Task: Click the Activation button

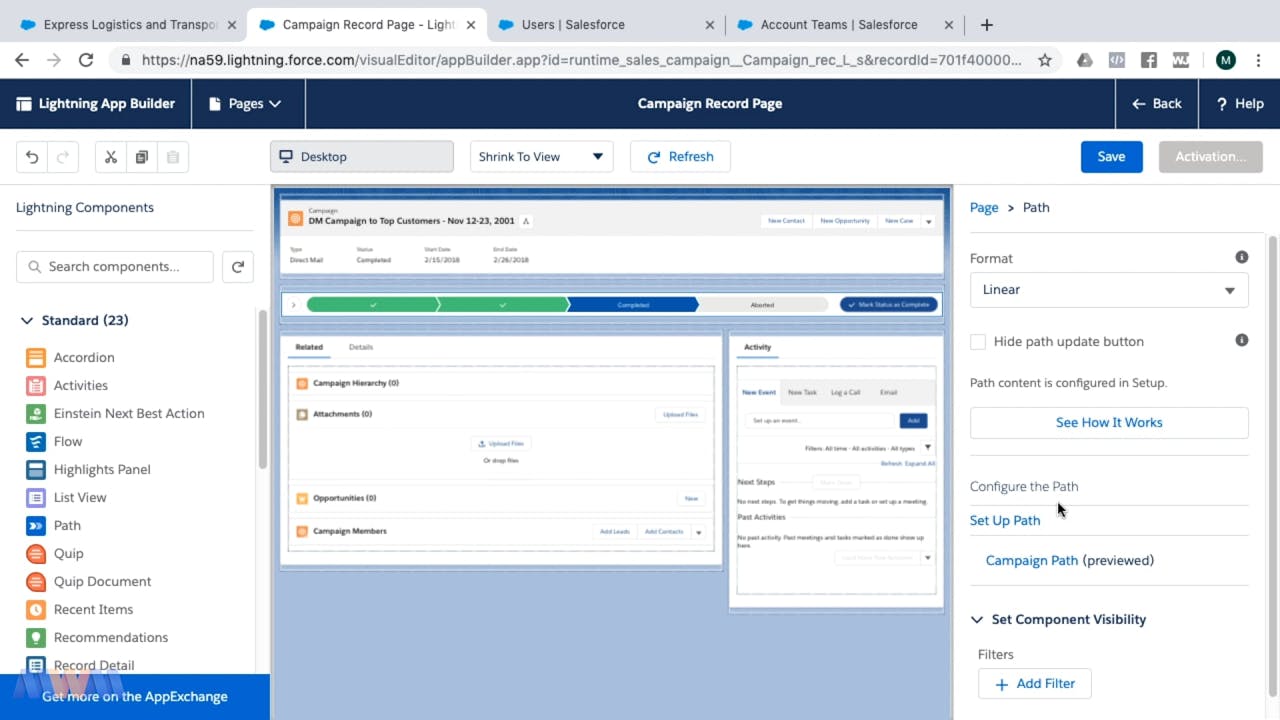Action: coord(1210,157)
